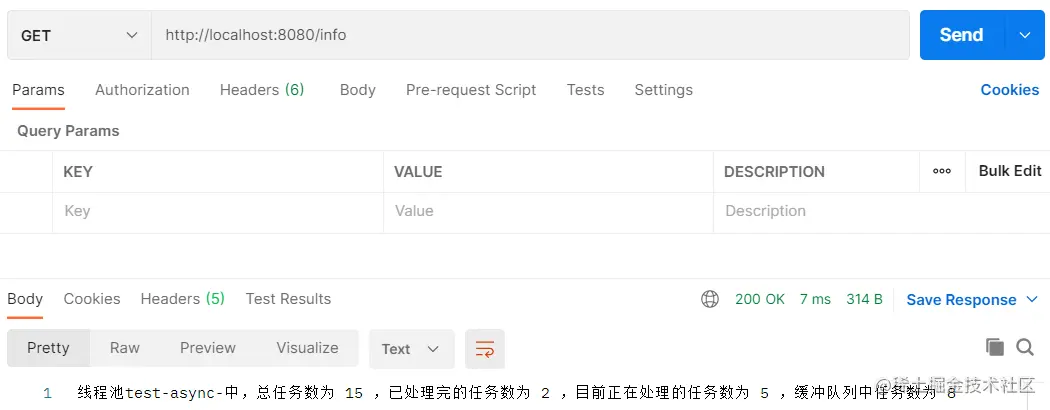The height and width of the screenshot is (410, 1050).
Task: Click the globe network icon
Action: click(x=710, y=299)
